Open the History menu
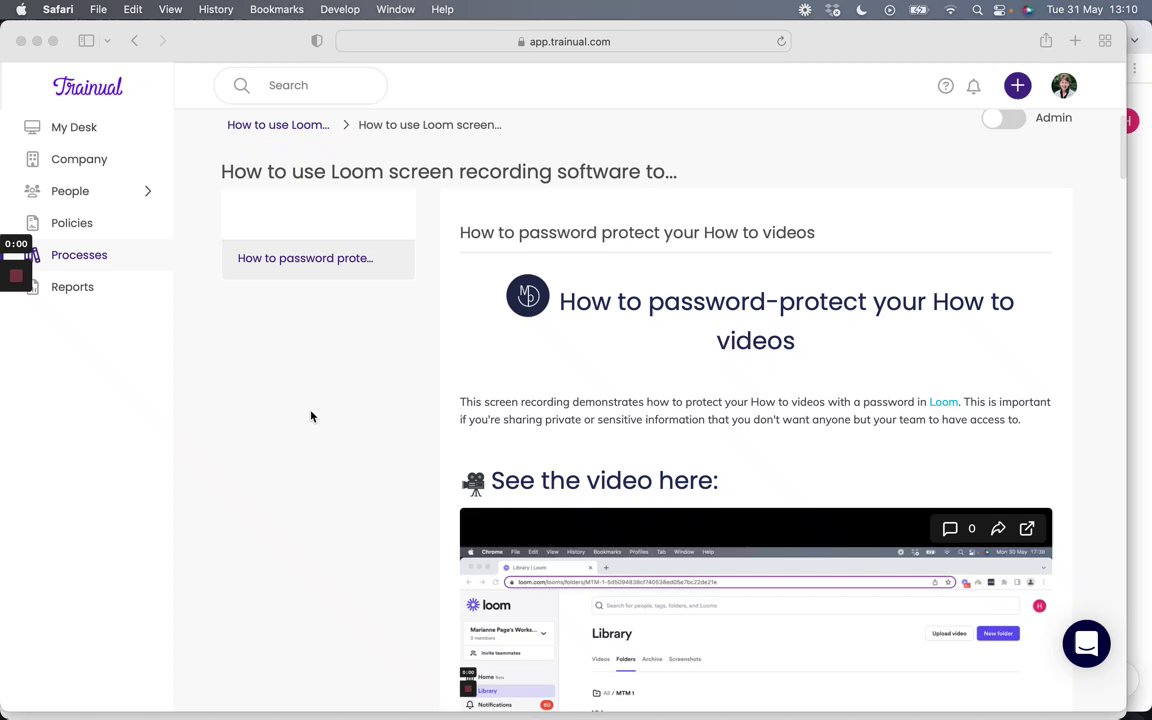Image resolution: width=1152 pixels, height=720 pixels. pyautogui.click(x=216, y=10)
